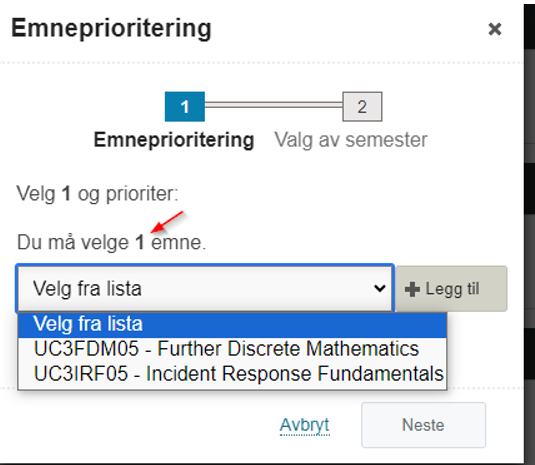
Task: Select step 1 box in wizard
Action: point(185,106)
